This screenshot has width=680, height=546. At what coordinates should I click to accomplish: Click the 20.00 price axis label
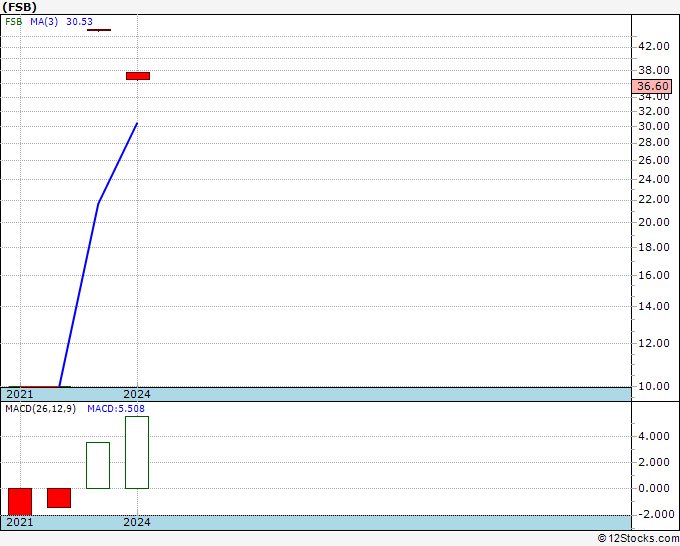(x=654, y=222)
